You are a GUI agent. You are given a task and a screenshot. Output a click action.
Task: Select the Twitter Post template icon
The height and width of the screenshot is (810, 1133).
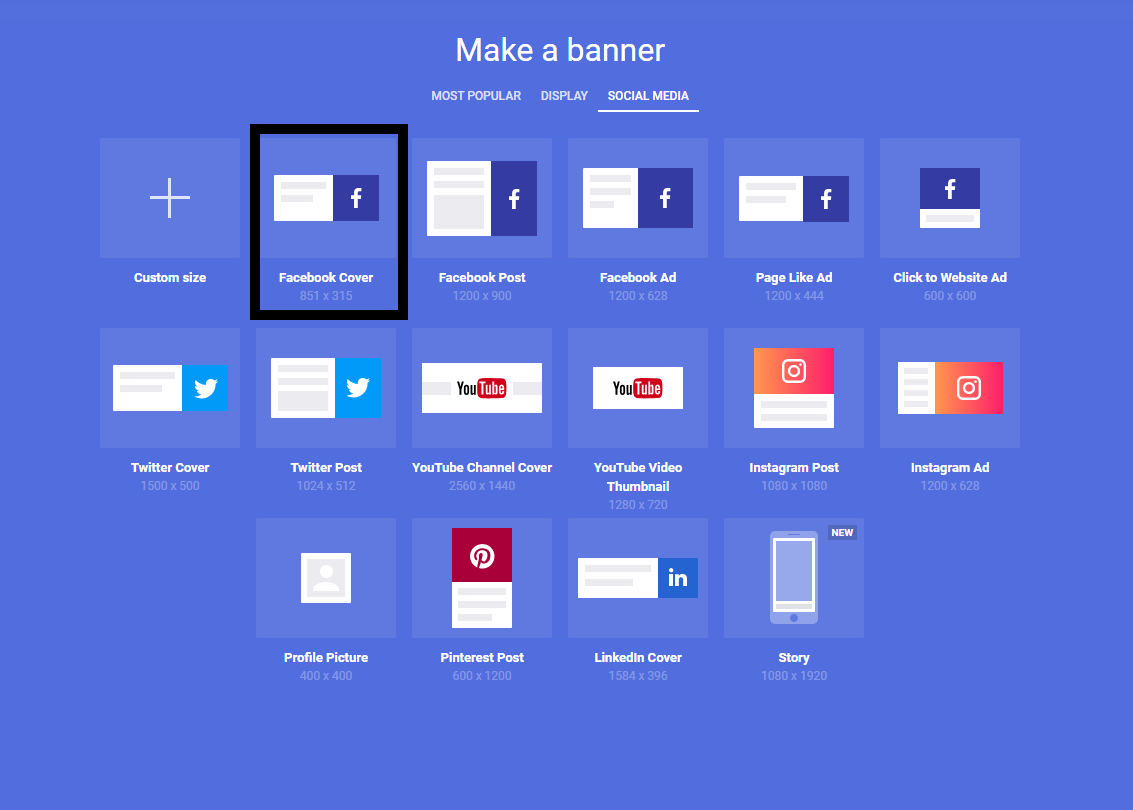point(326,388)
